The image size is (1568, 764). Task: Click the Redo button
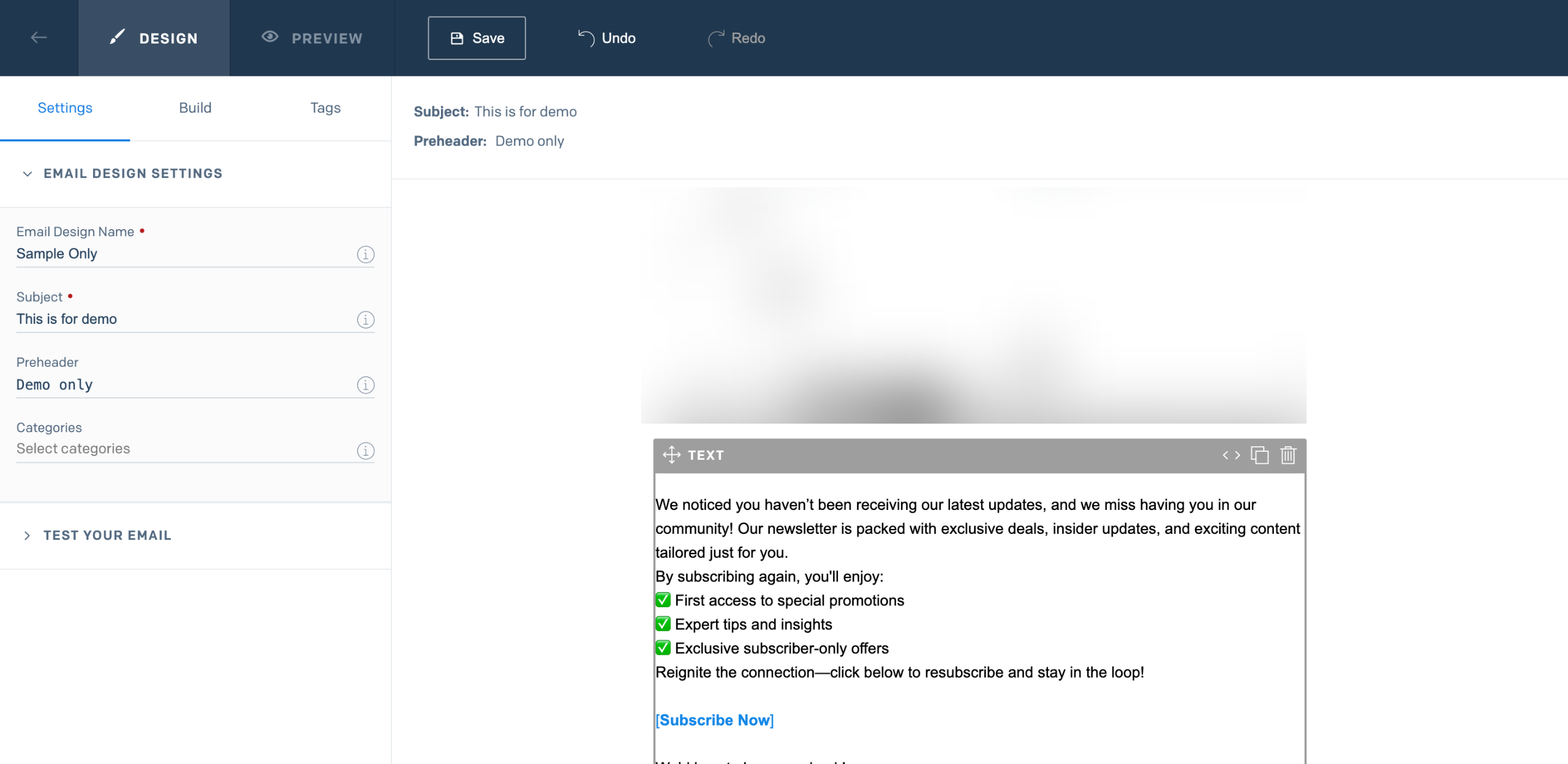[736, 38]
